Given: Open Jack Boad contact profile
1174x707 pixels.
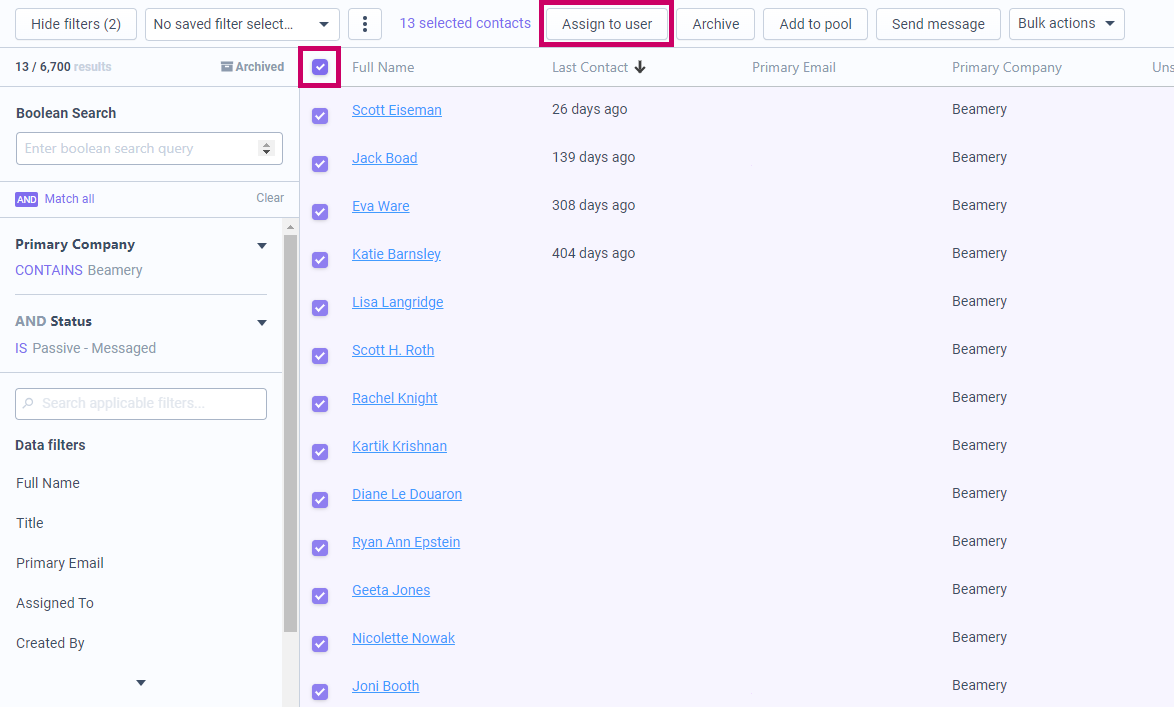Looking at the screenshot, I should [385, 158].
